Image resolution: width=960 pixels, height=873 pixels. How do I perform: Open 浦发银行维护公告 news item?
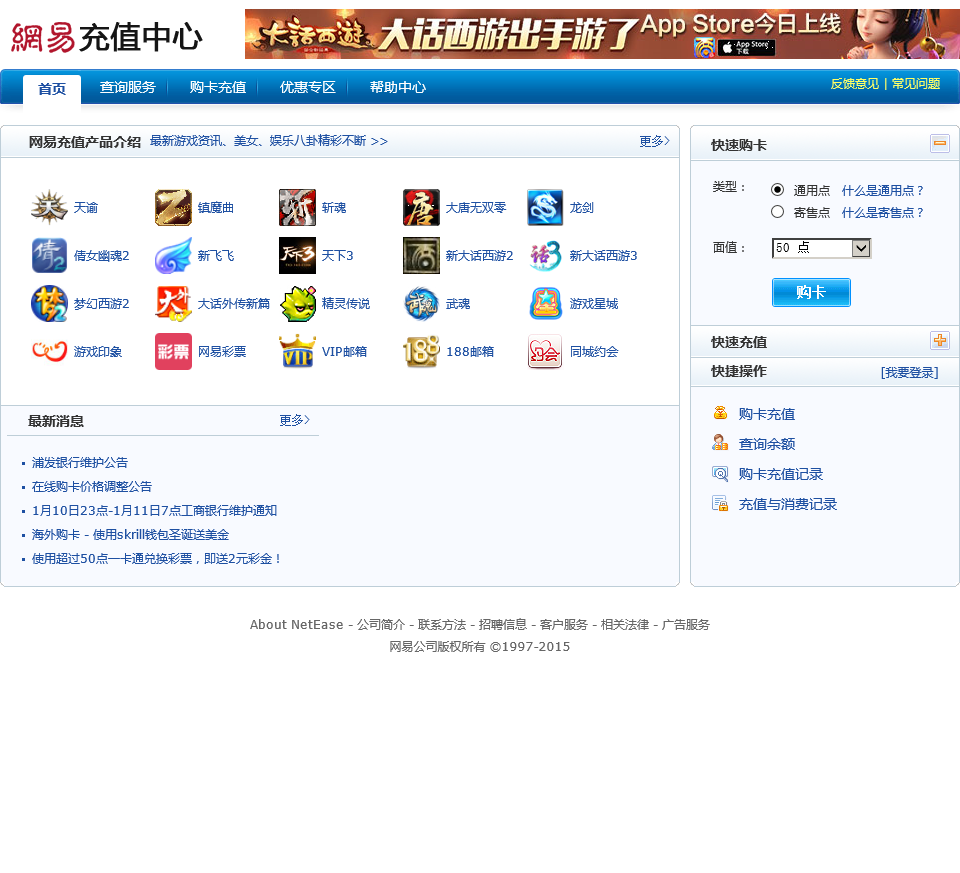click(80, 462)
